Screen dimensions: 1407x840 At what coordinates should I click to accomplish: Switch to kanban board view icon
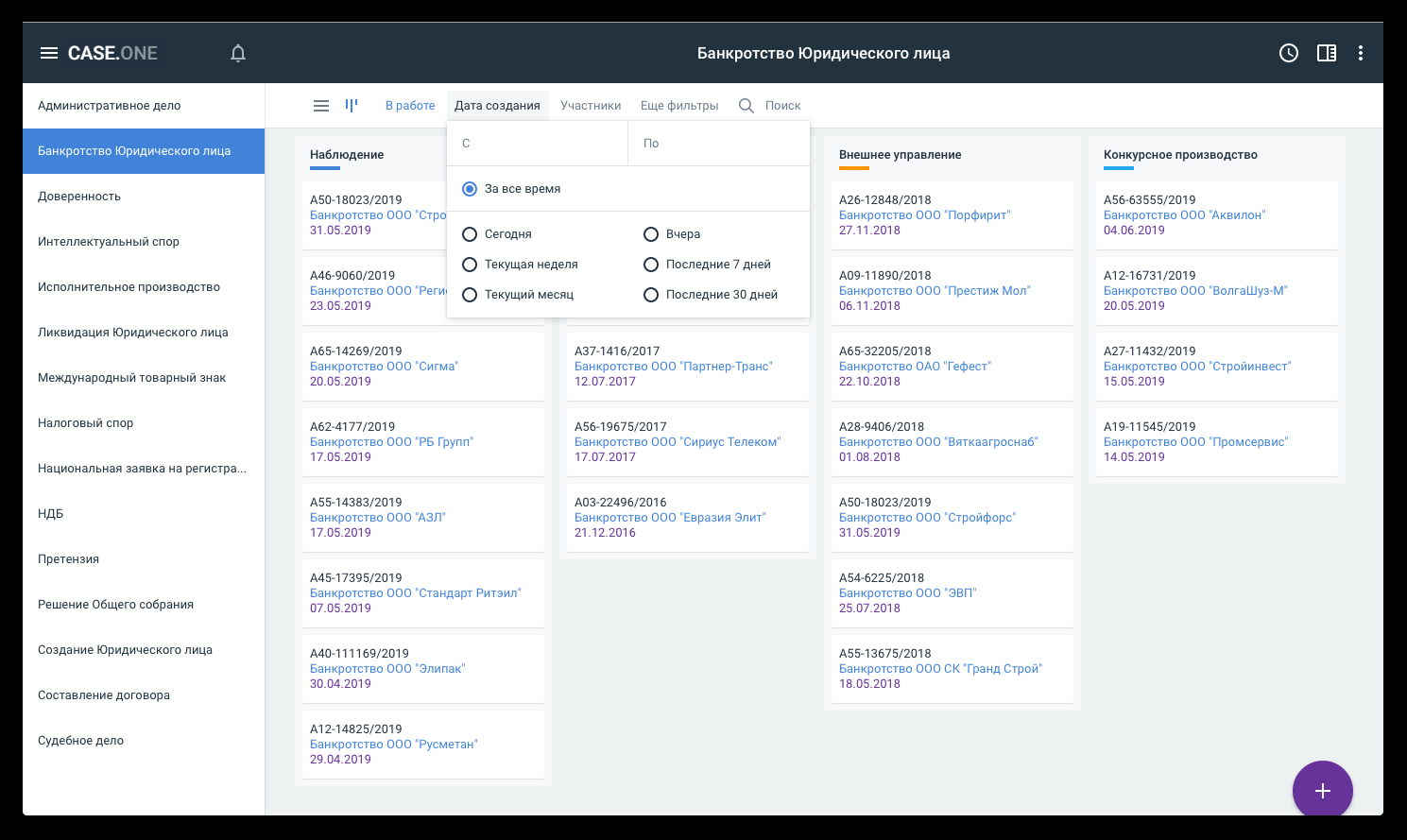tap(352, 106)
